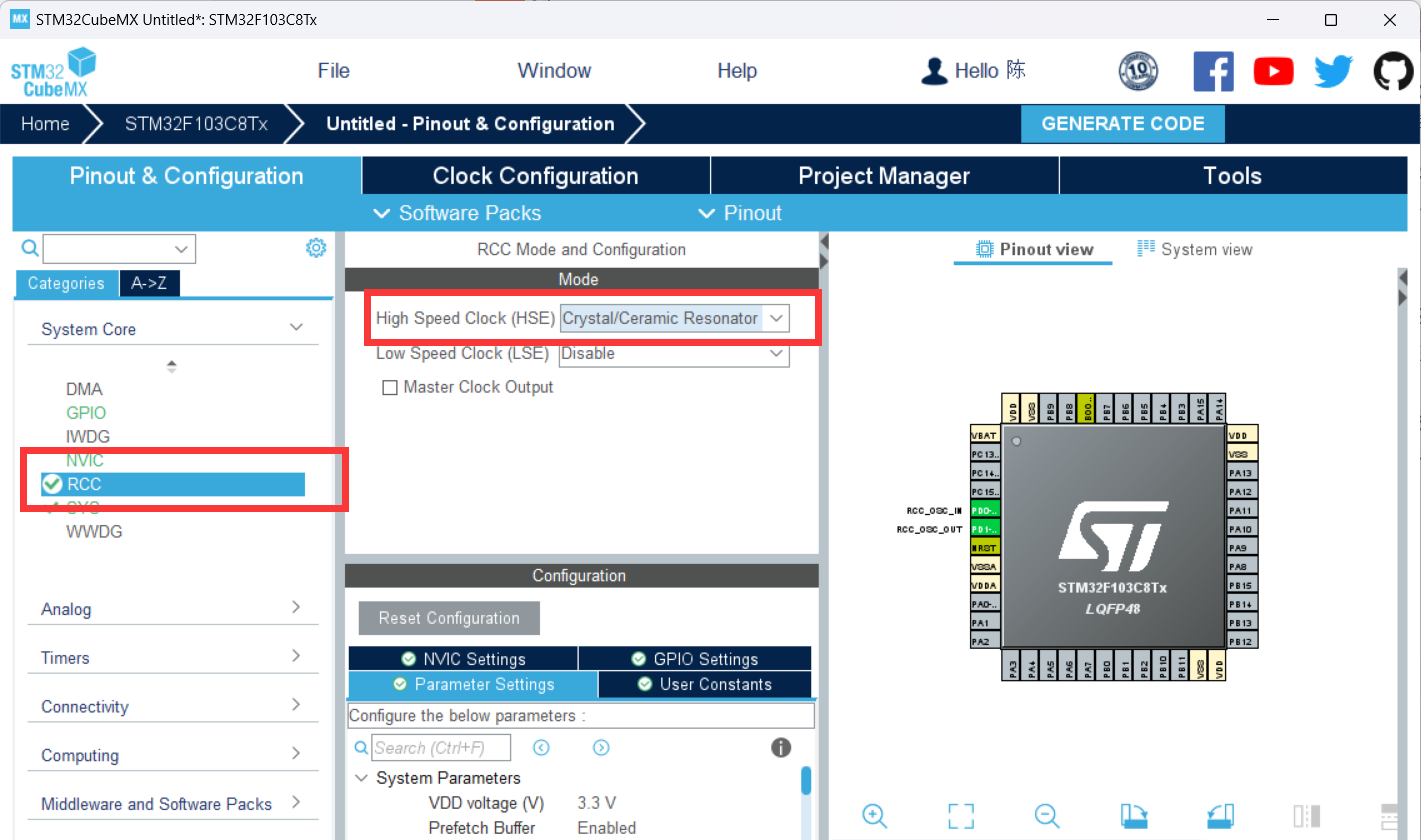Toggle the RCC peripheral checkmark

51,483
